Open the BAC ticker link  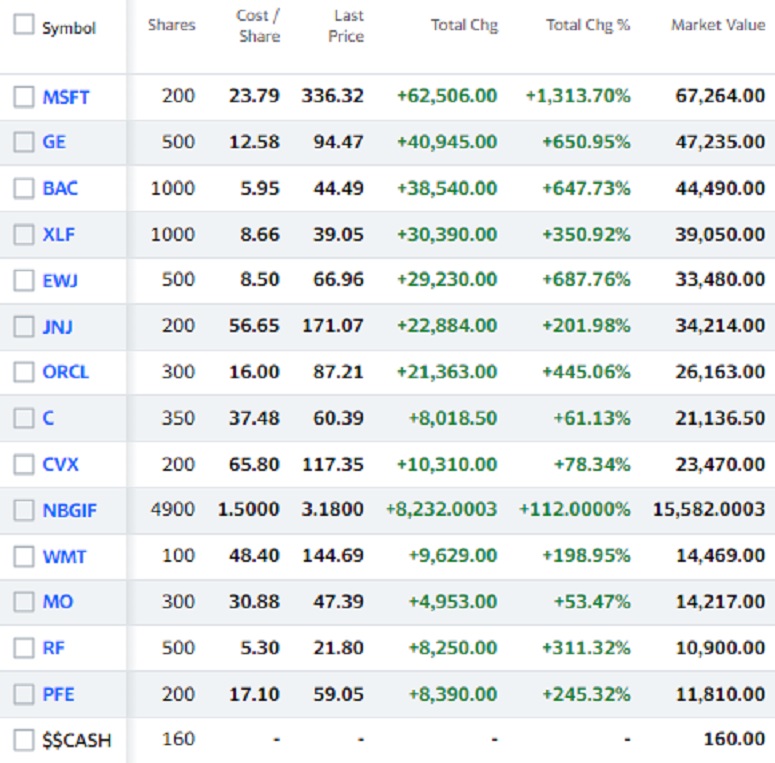coord(60,188)
